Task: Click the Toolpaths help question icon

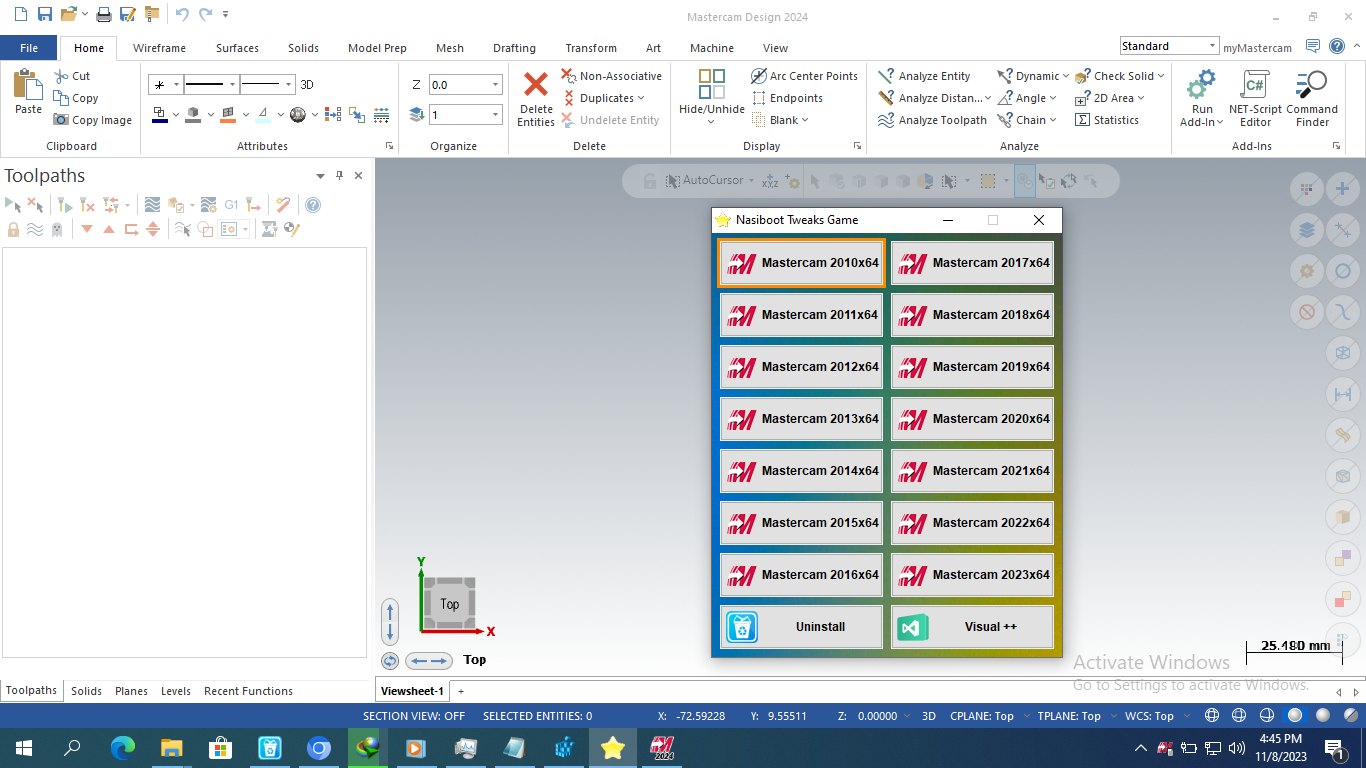Action: click(x=313, y=205)
